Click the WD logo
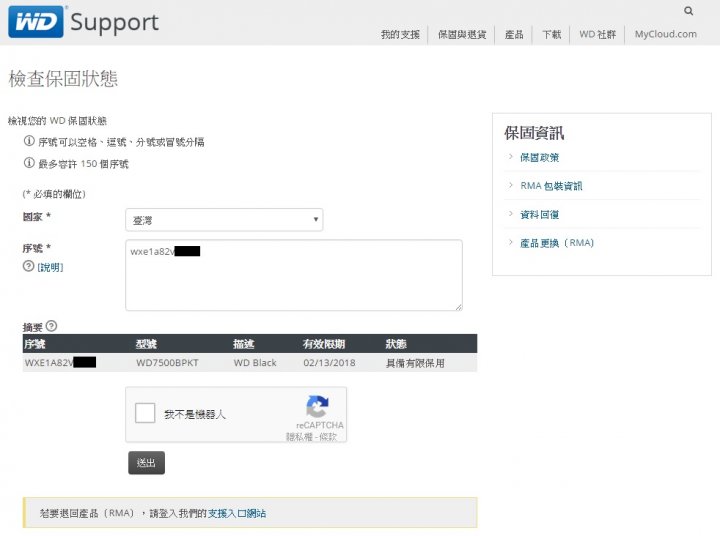The image size is (720, 536). (36, 22)
